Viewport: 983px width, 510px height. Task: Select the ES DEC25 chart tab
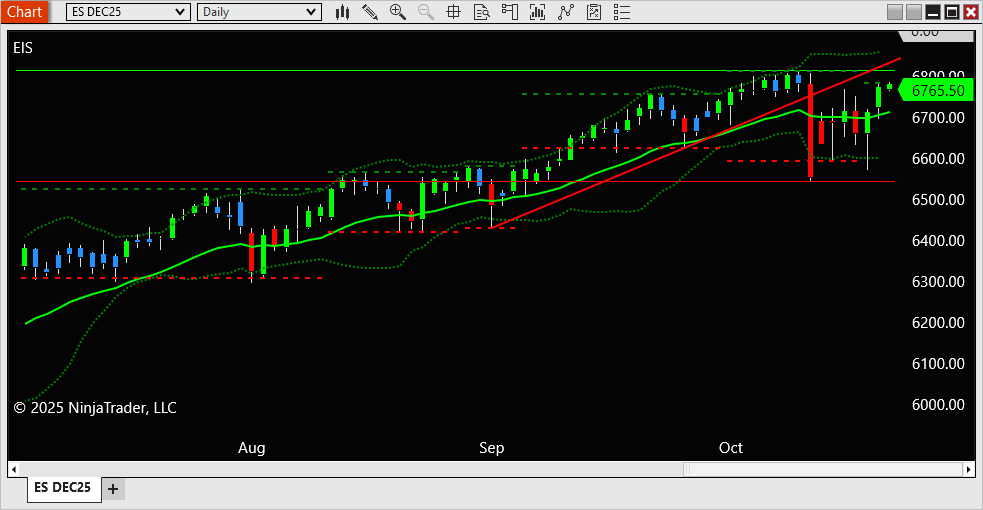pos(63,488)
